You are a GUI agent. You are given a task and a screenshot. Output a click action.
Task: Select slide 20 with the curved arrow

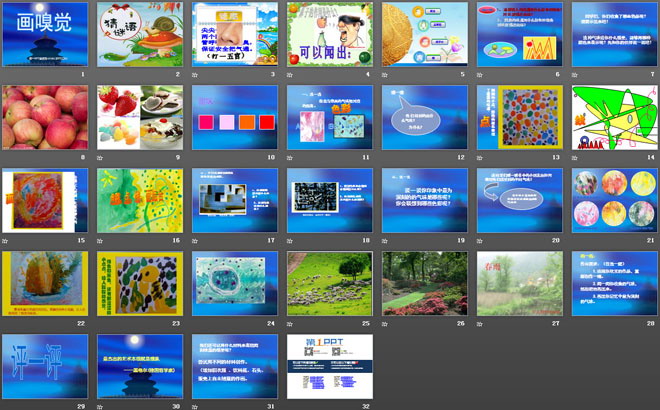pyautogui.click(x=520, y=200)
